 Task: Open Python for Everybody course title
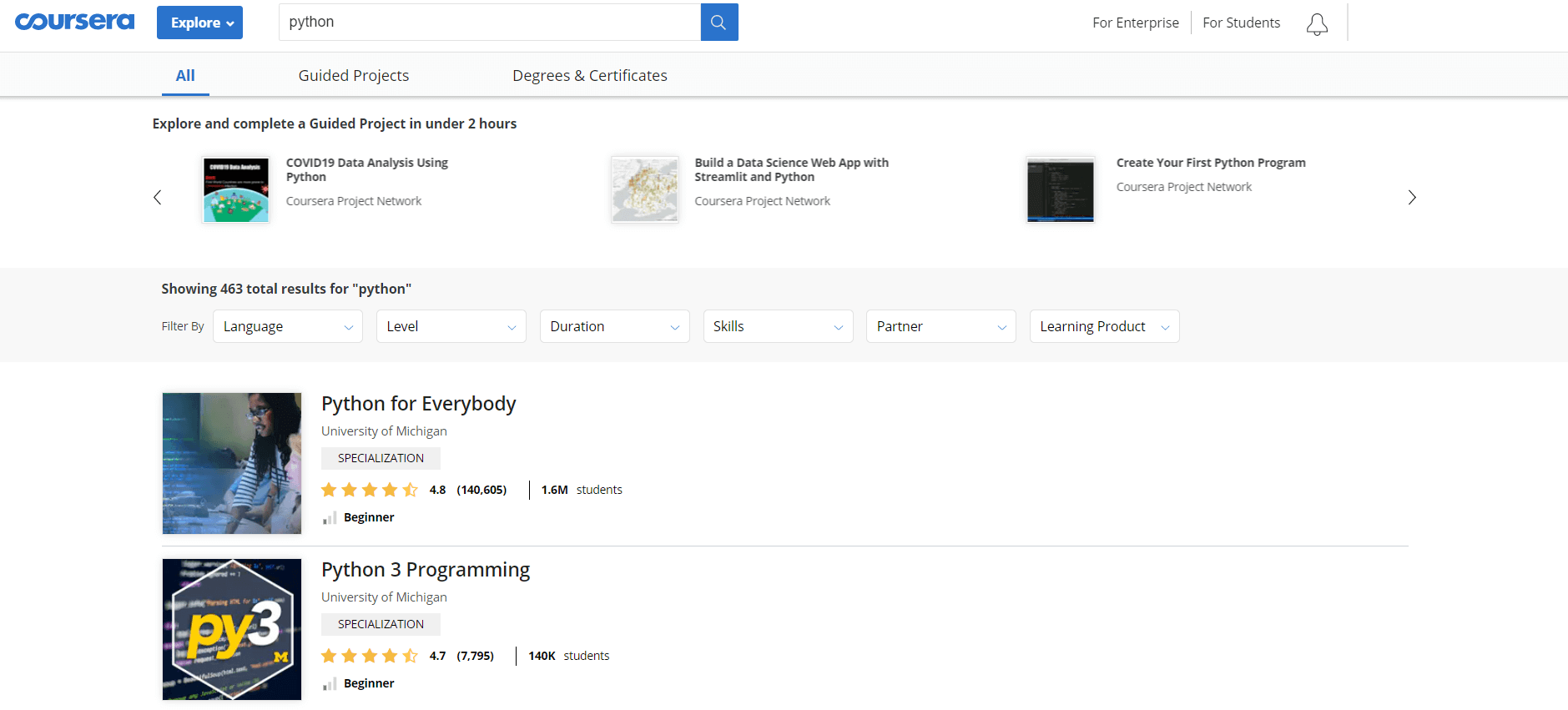pos(419,404)
